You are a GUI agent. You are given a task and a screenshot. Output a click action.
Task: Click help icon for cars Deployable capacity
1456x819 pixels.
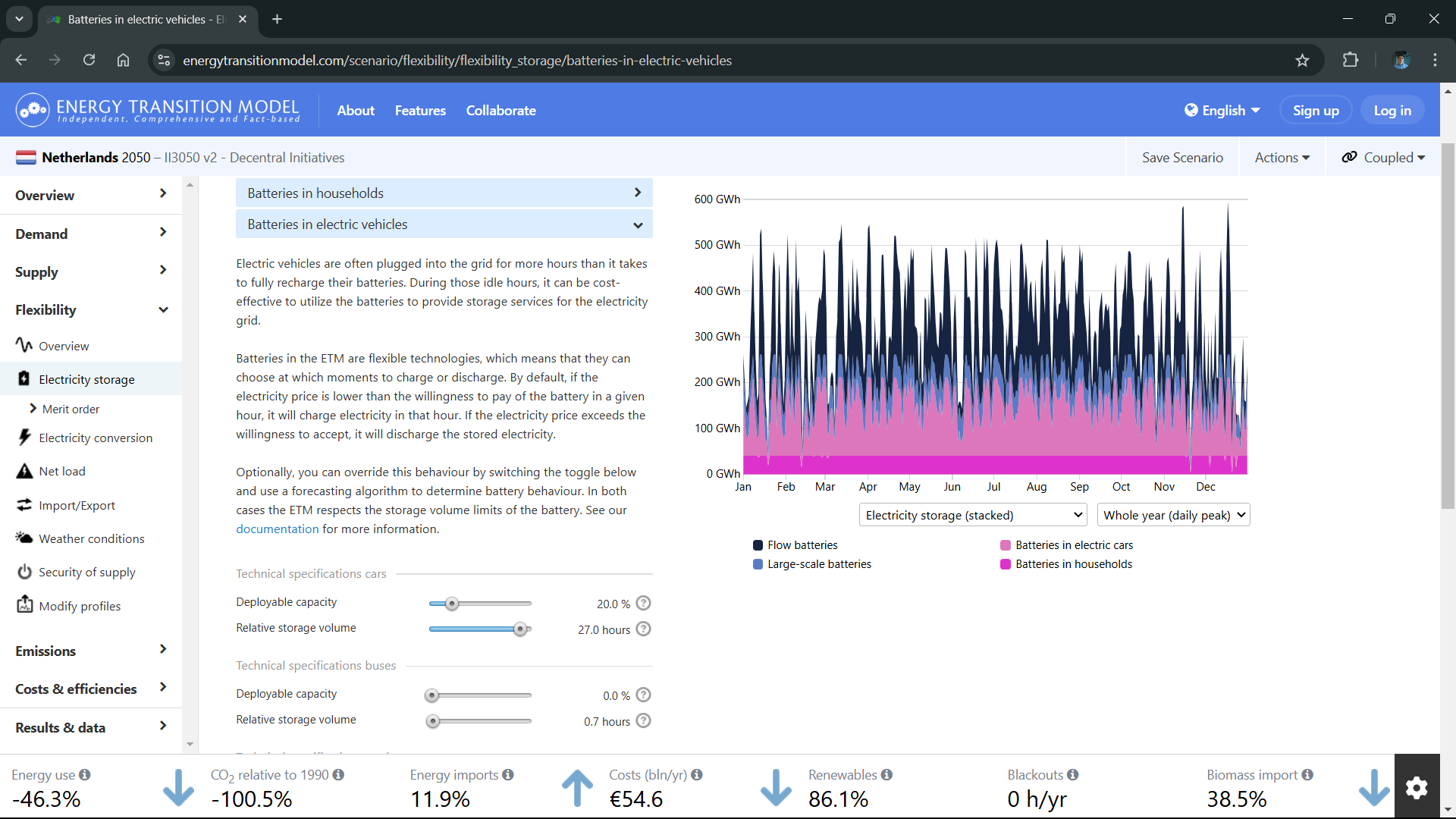click(x=643, y=604)
